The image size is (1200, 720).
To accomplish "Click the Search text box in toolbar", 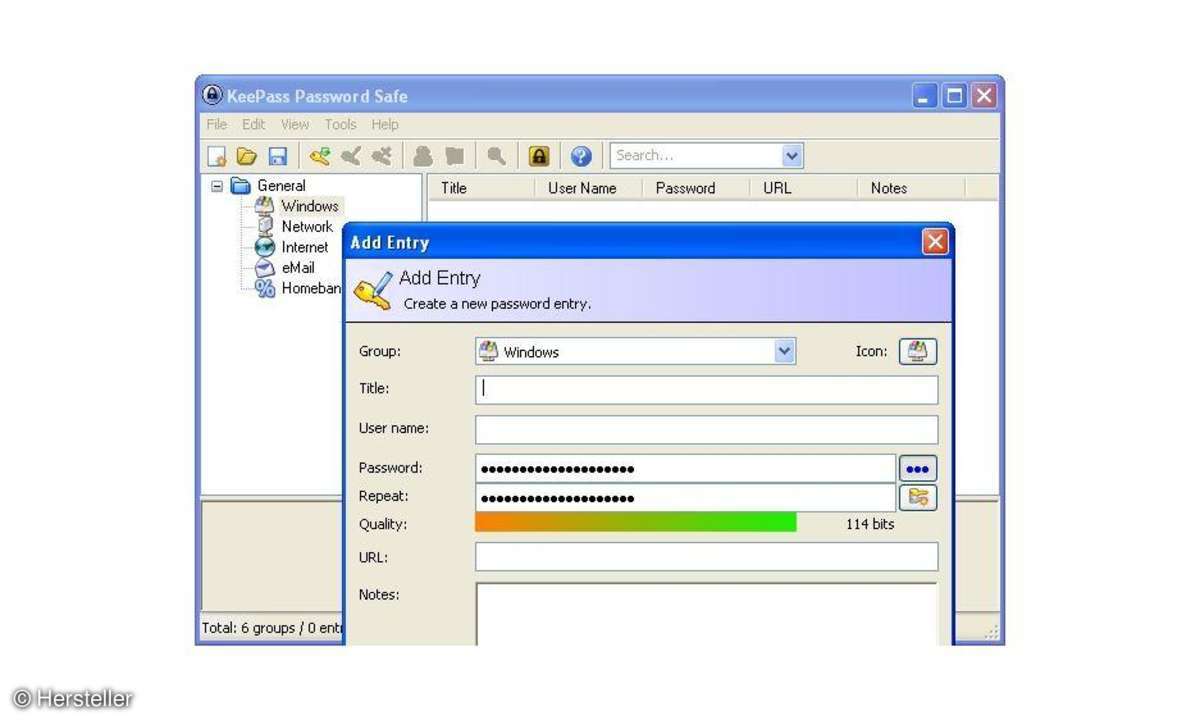I will pyautogui.click(x=696, y=156).
